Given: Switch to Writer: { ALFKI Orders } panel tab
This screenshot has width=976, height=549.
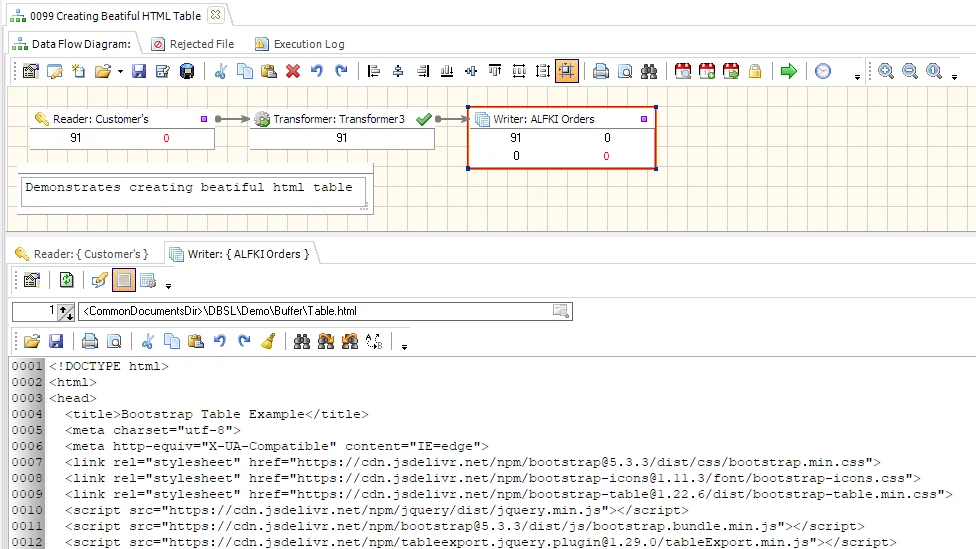Looking at the screenshot, I should coord(240,254).
